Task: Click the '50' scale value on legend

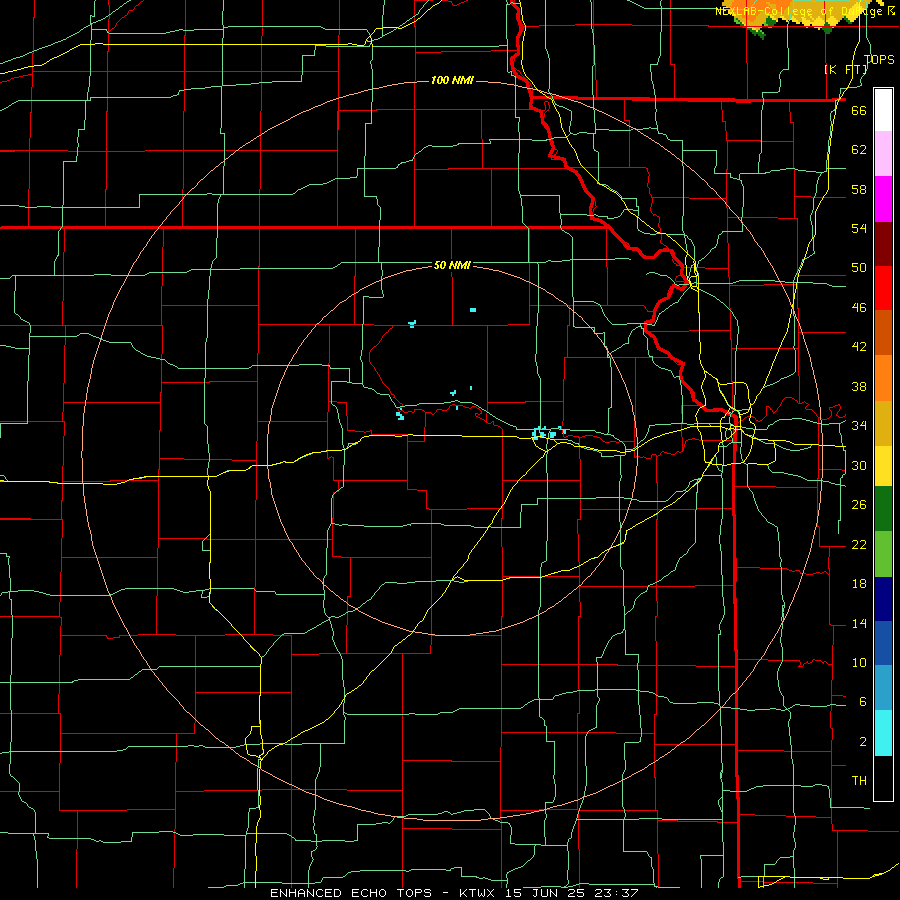Action: (859, 268)
